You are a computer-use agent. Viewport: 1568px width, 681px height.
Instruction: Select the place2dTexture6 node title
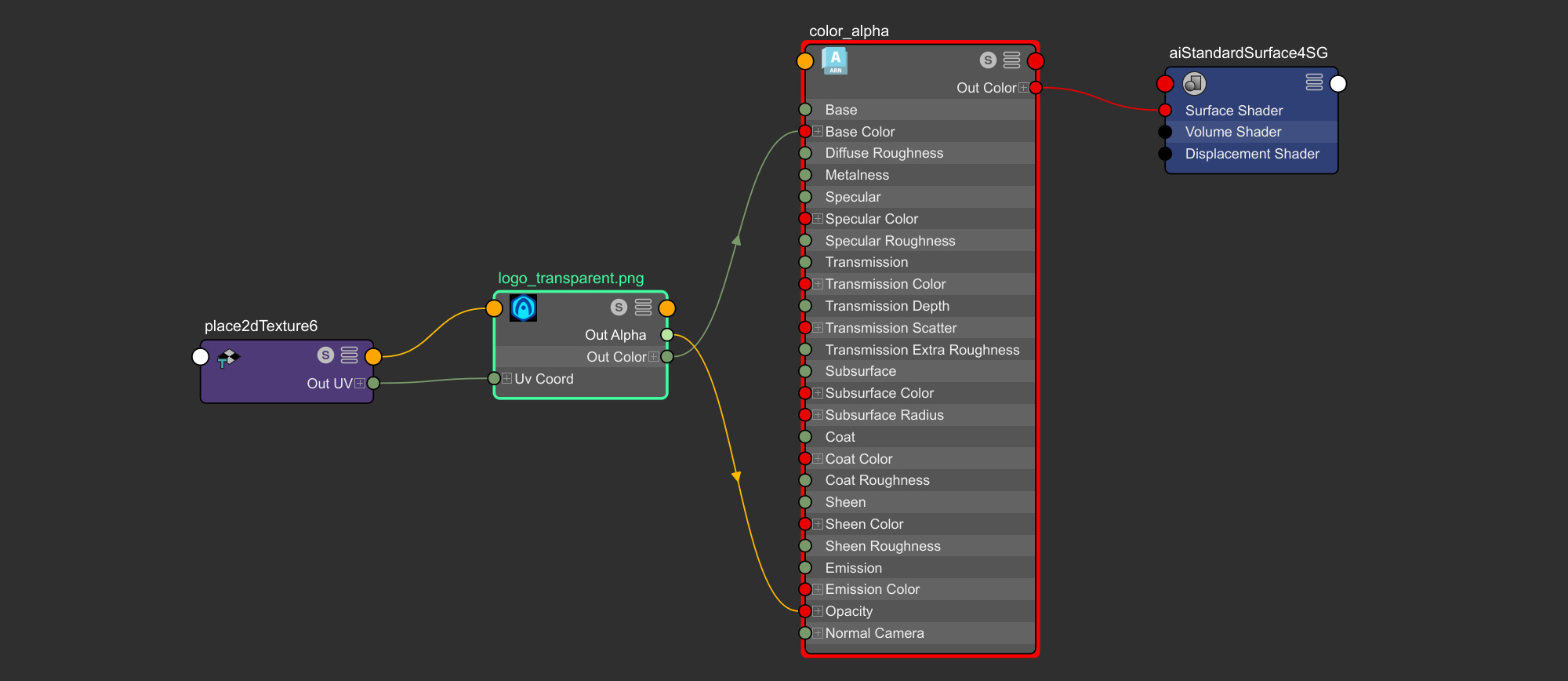261,326
